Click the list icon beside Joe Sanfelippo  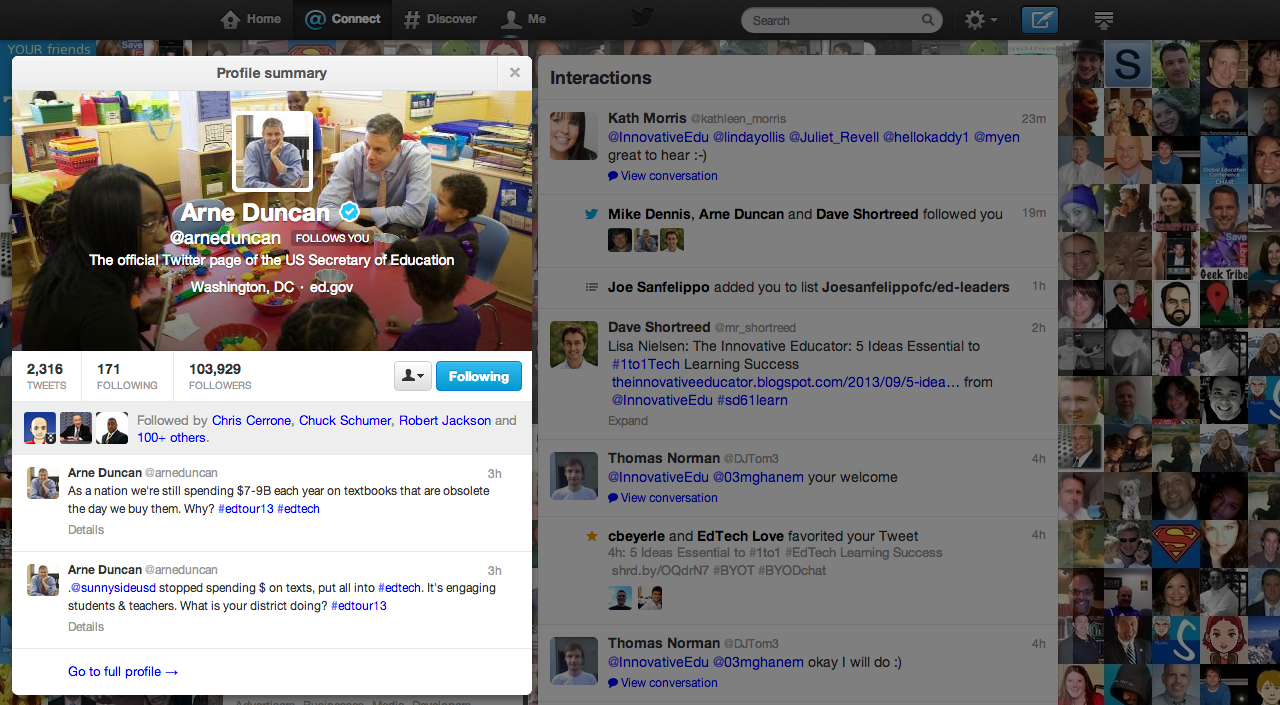591,287
